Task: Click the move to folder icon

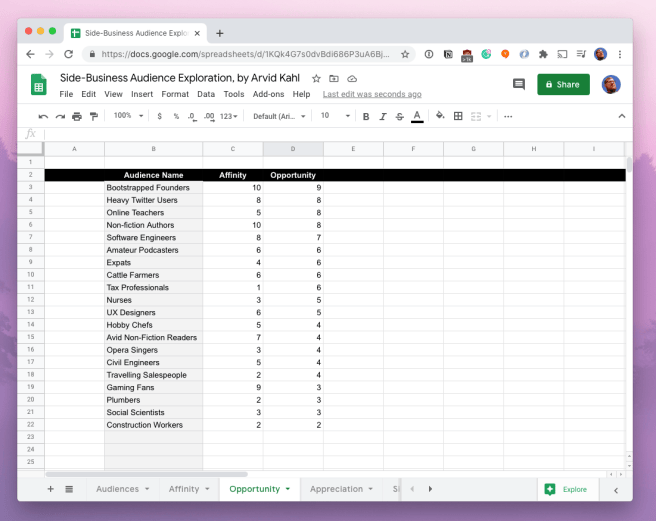Action: [334, 79]
